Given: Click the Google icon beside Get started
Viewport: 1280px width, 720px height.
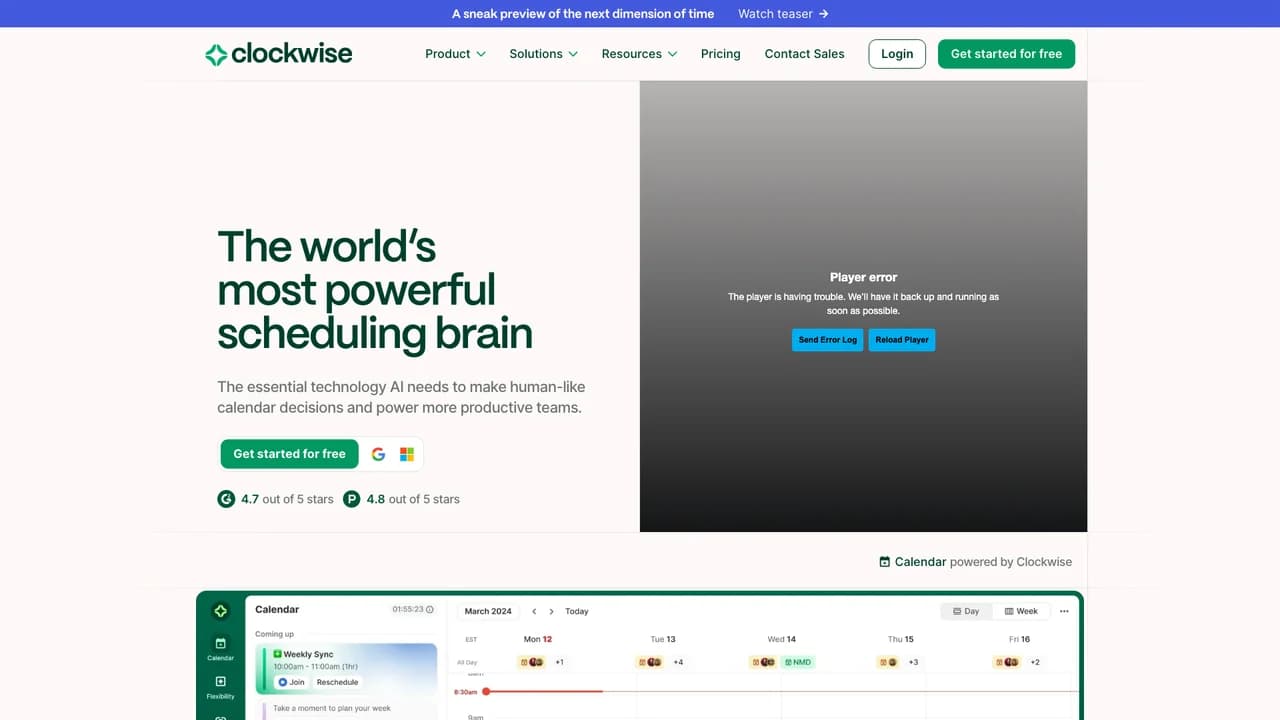Looking at the screenshot, I should coord(378,454).
